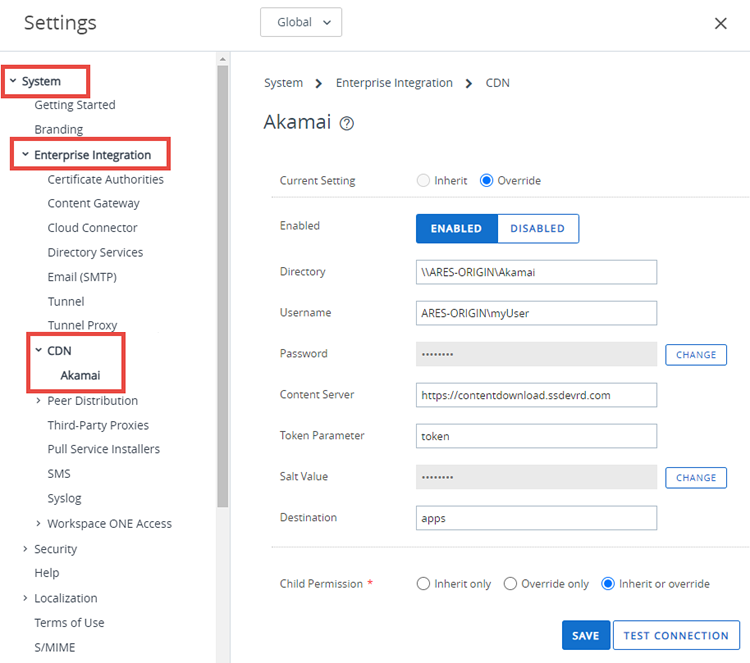Open the Syslog settings item

coord(64,498)
